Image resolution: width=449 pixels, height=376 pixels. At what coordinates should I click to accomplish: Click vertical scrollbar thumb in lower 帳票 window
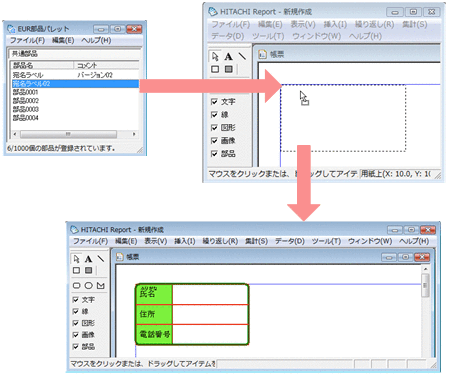pos(425,285)
